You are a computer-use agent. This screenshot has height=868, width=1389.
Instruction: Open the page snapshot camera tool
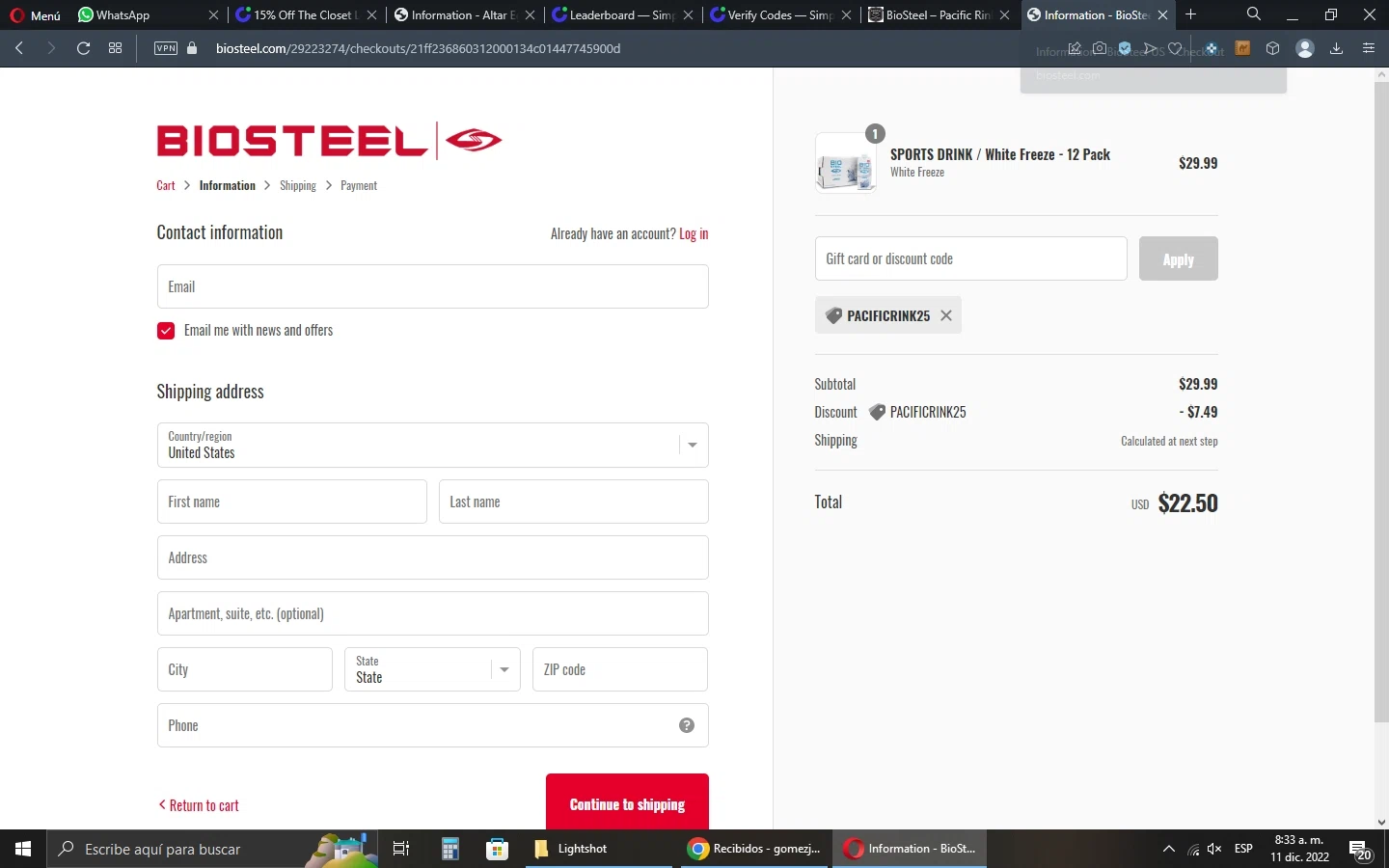[x=1100, y=48]
